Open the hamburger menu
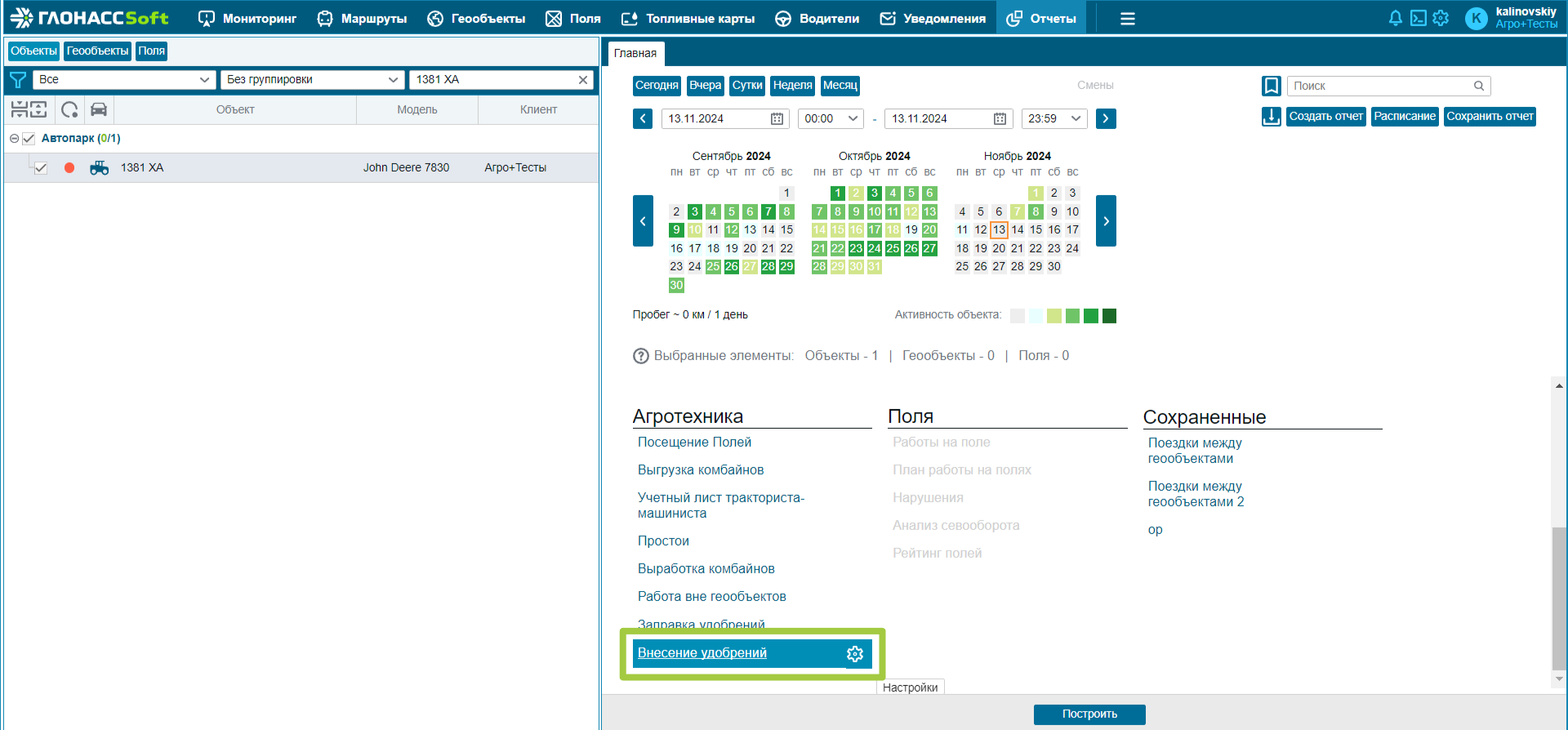The height and width of the screenshot is (730, 1568). click(1128, 18)
